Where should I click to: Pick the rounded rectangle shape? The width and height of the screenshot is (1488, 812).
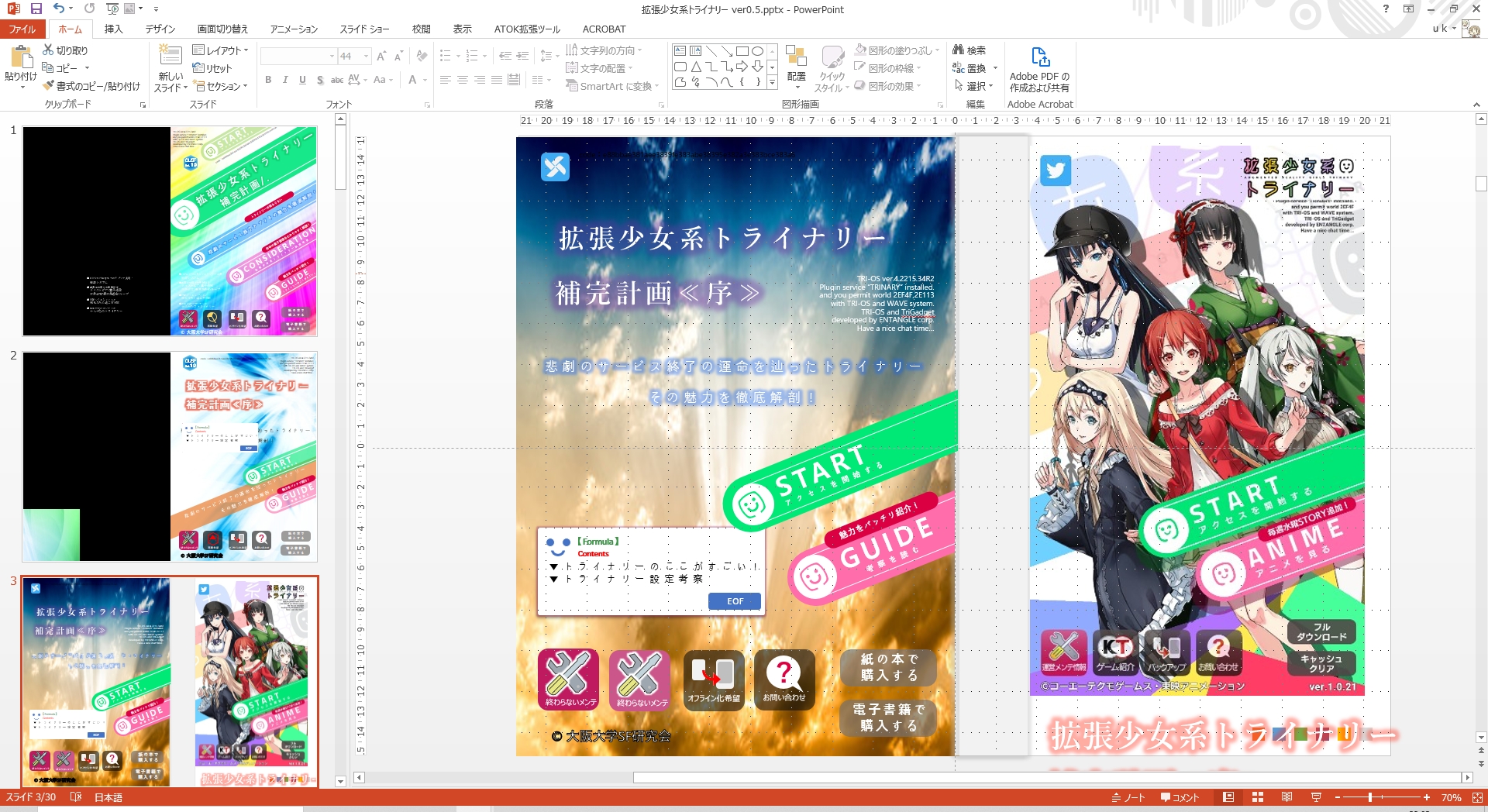click(680, 67)
